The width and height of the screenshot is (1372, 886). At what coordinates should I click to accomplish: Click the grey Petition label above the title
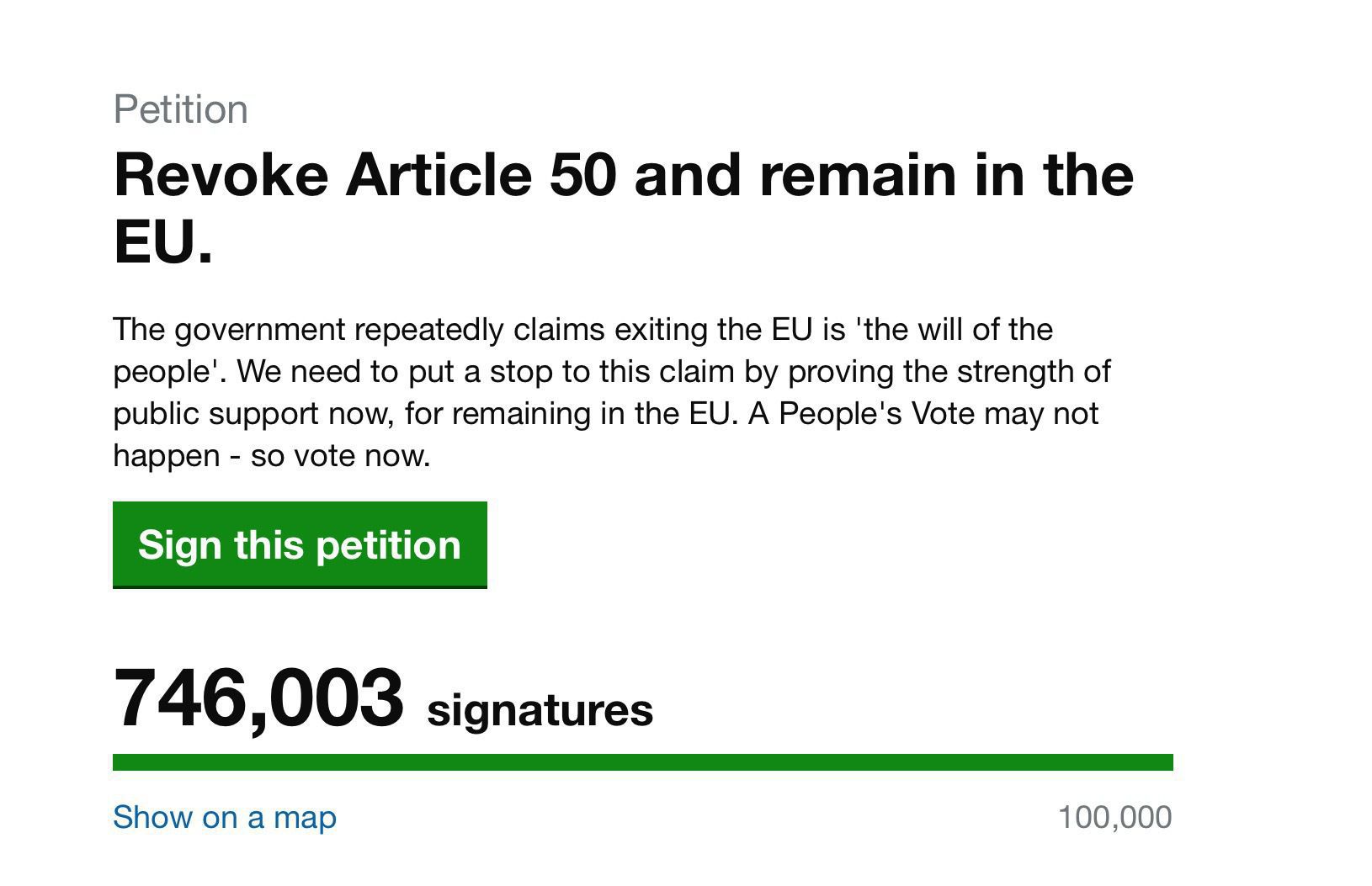[x=181, y=109]
